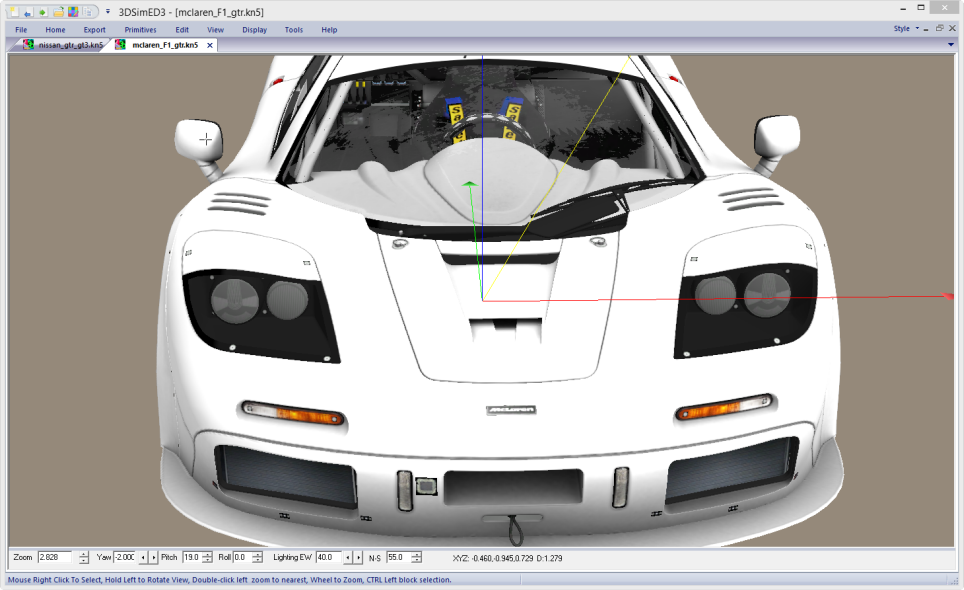Open the Display menu

point(255,30)
